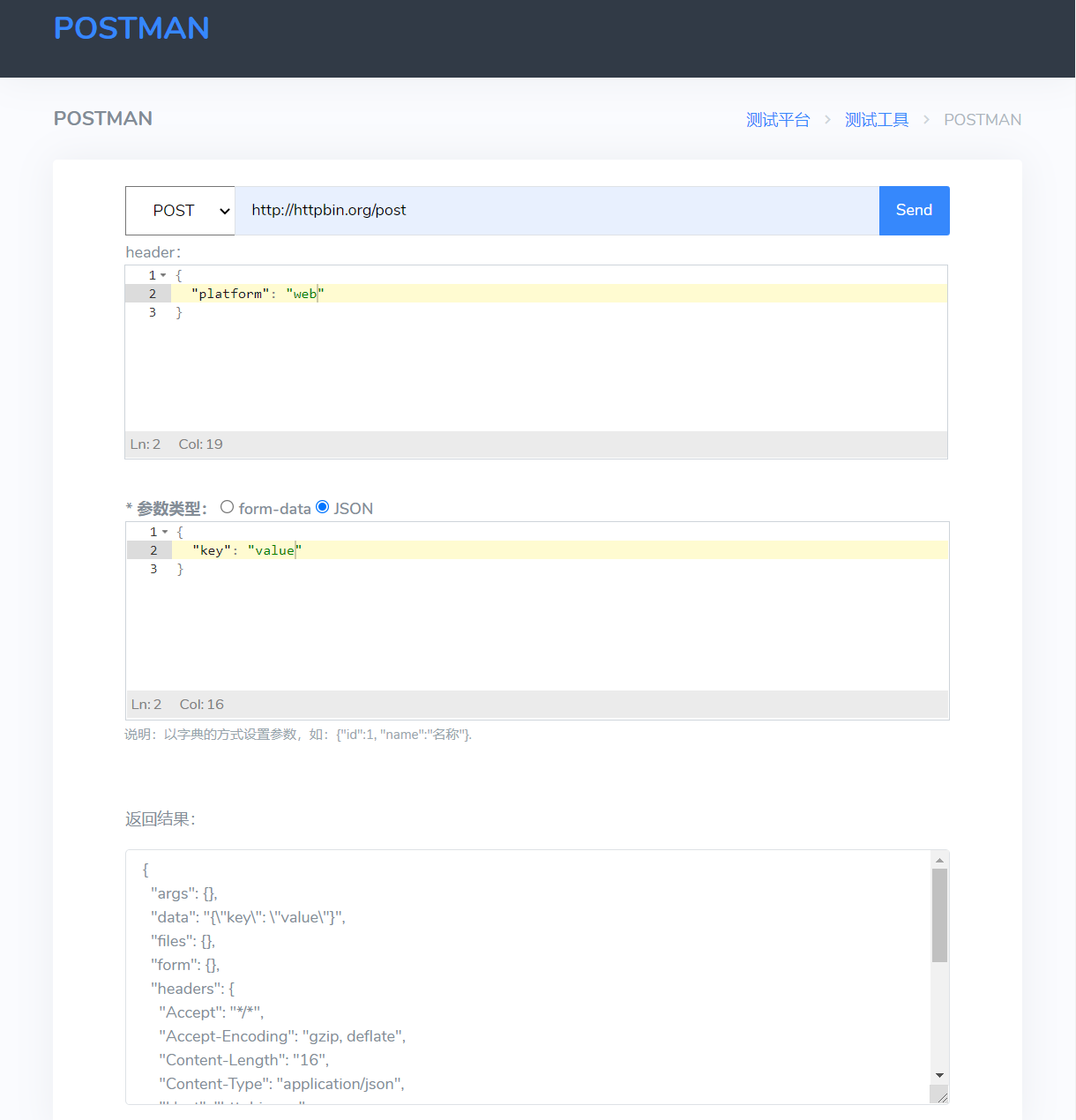The image size is (1076, 1120).
Task: Collapse the body editor line 1 fold arrow
Action: [165, 532]
